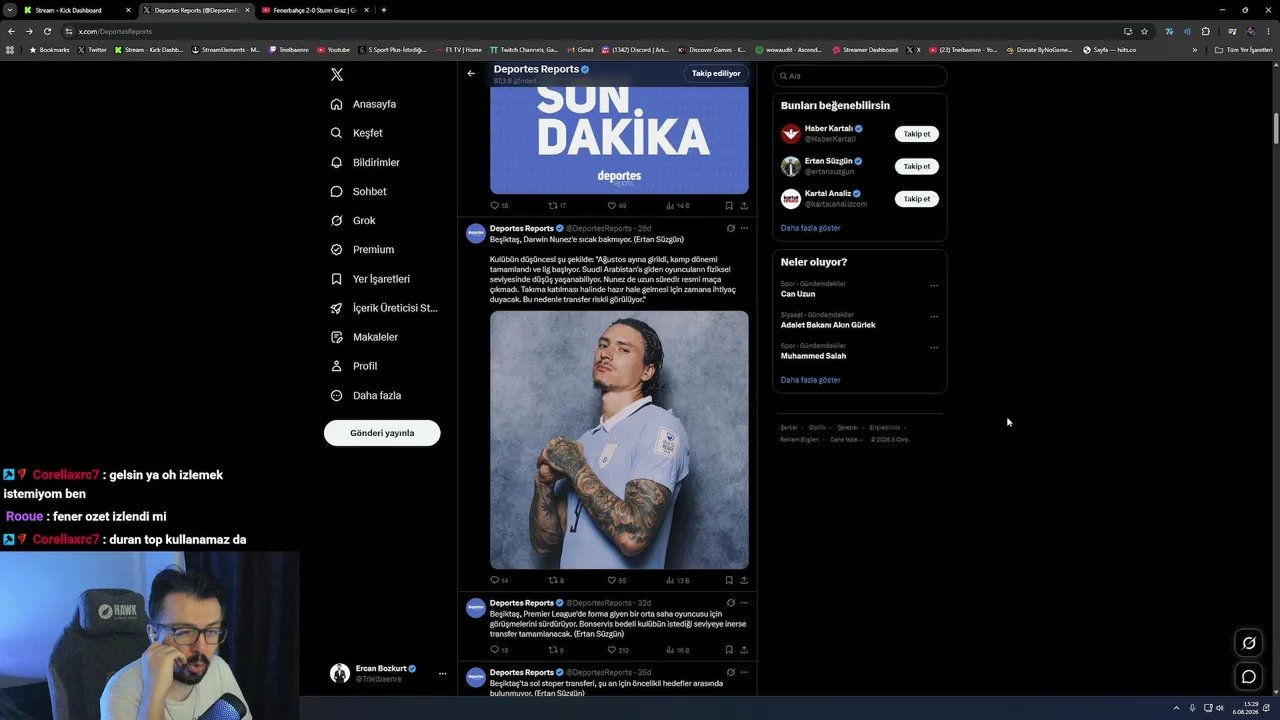Open a new browser tab
Image resolution: width=1280 pixels, height=720 pixels.
pos(384,10)
